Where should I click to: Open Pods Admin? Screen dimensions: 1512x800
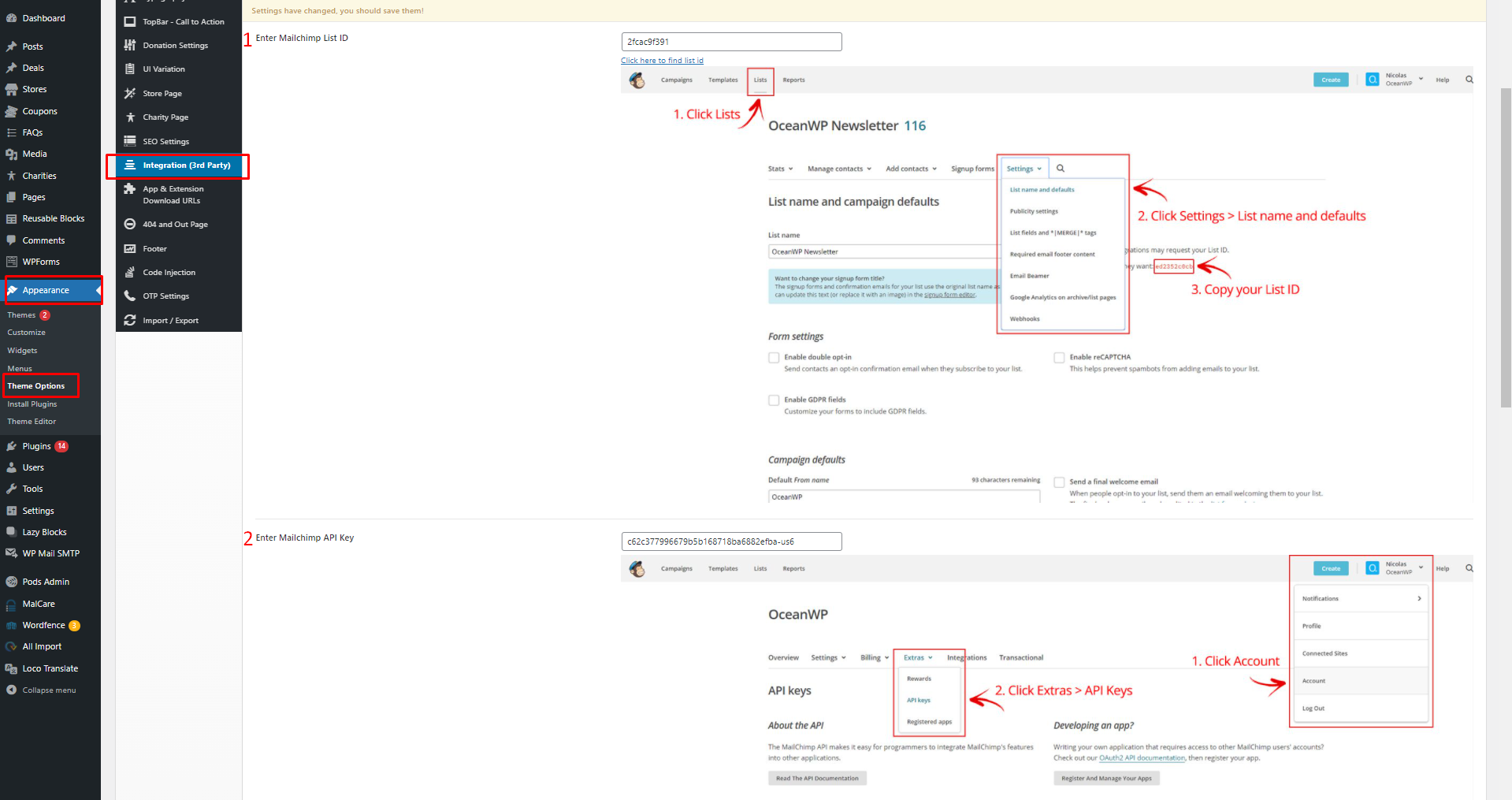[45, 581]
